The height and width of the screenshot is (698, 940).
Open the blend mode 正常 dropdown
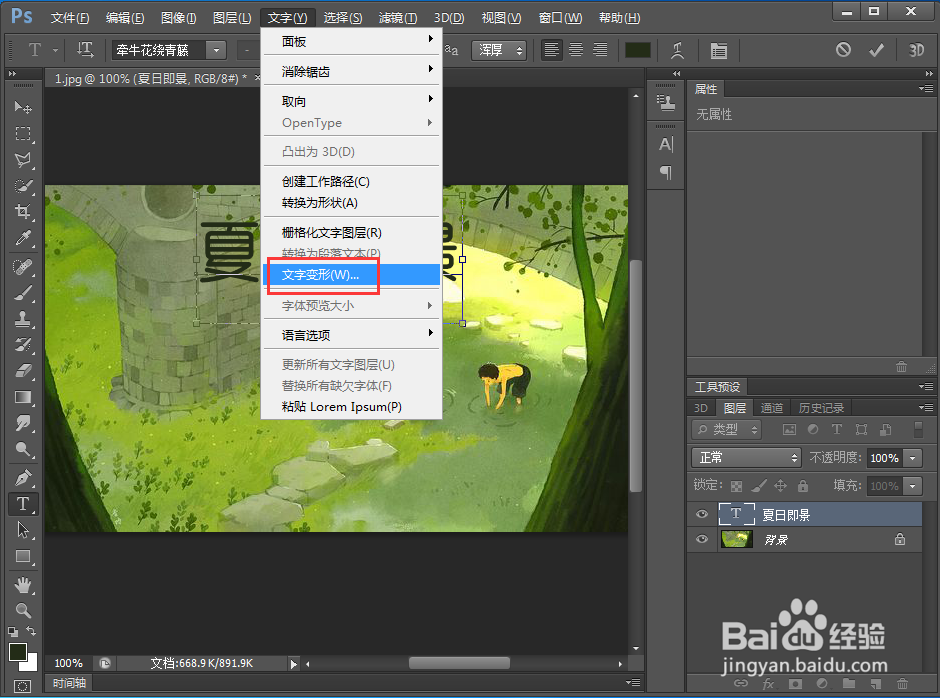click(x=746, y=458)
